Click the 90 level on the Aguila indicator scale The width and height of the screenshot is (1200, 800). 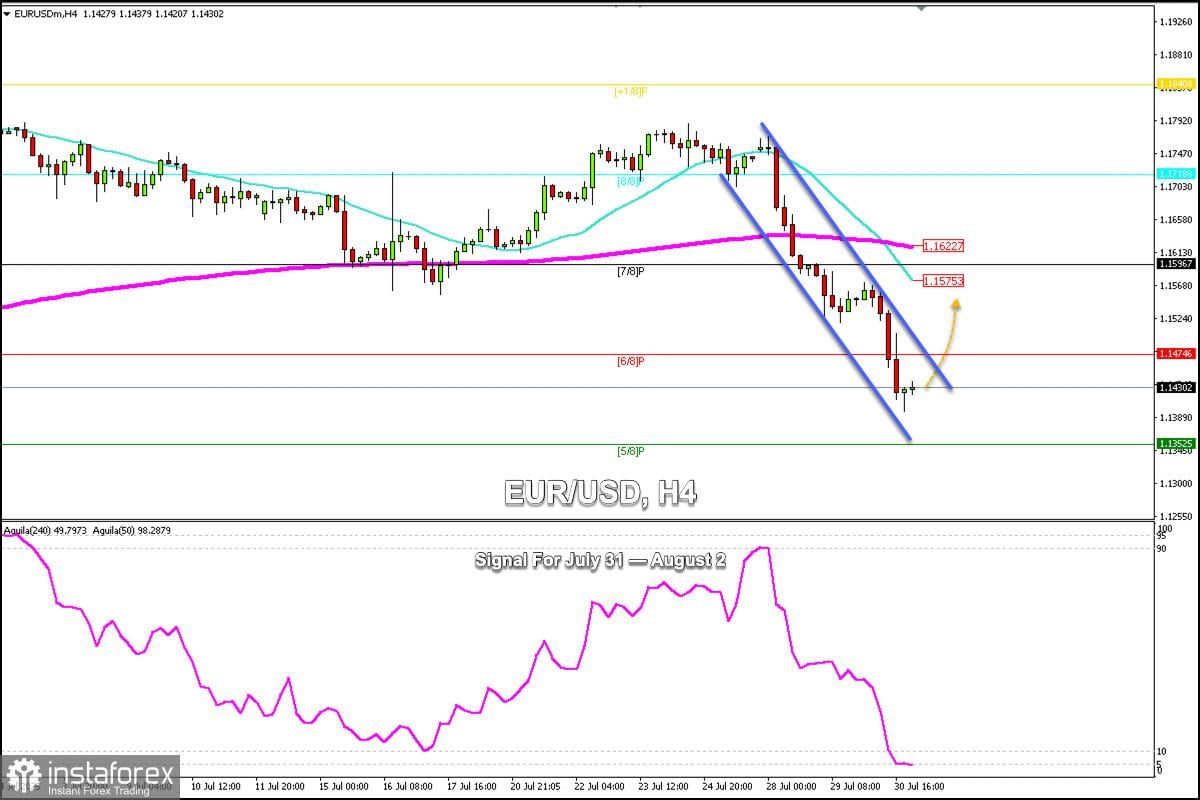1162,549
